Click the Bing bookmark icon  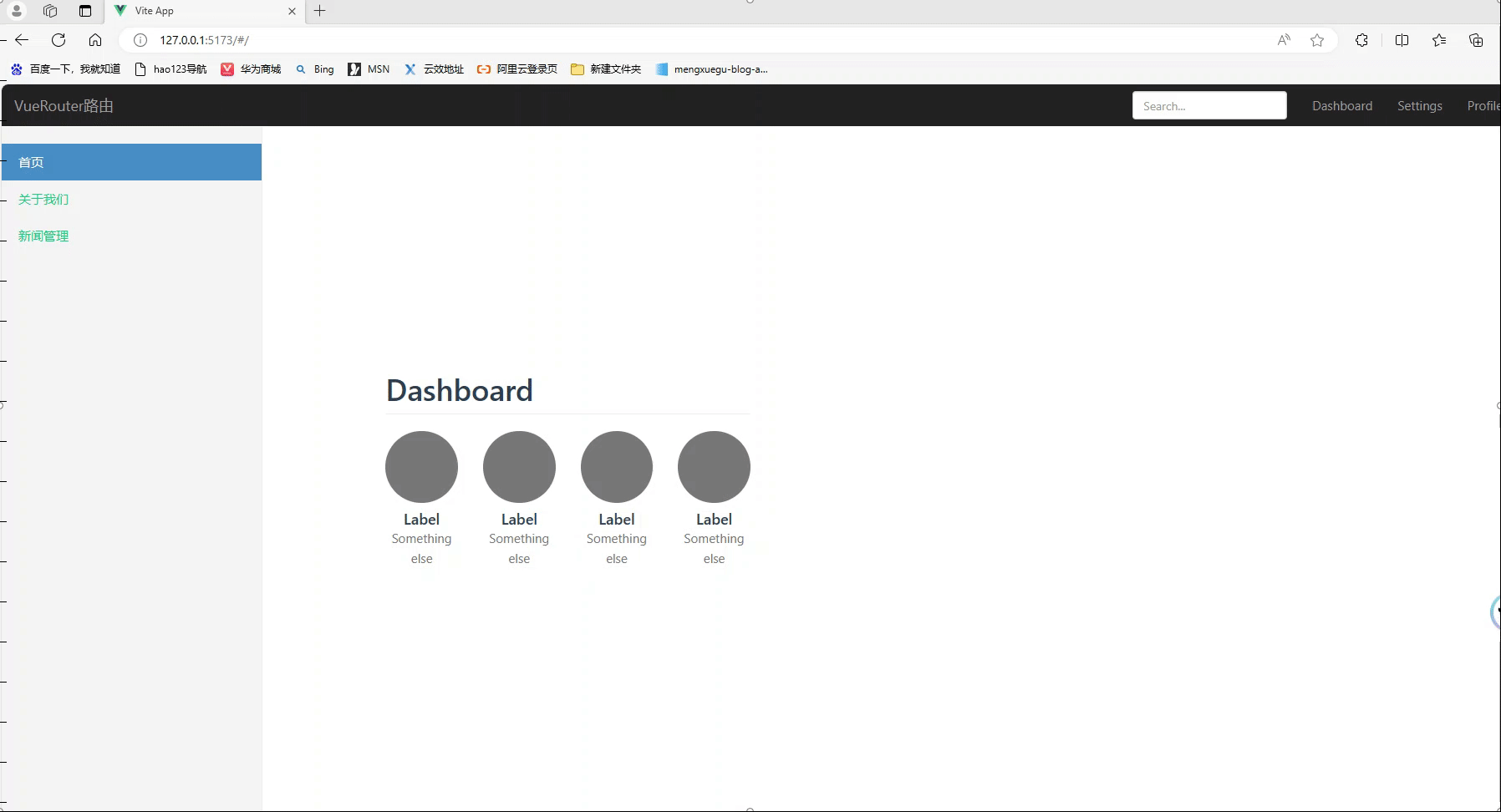pos(300,69)
